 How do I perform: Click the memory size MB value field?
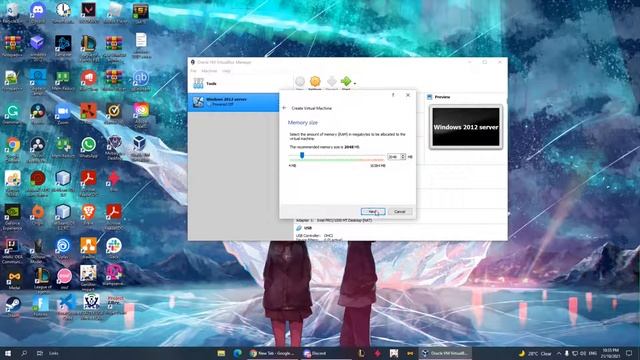pos(394,157)
